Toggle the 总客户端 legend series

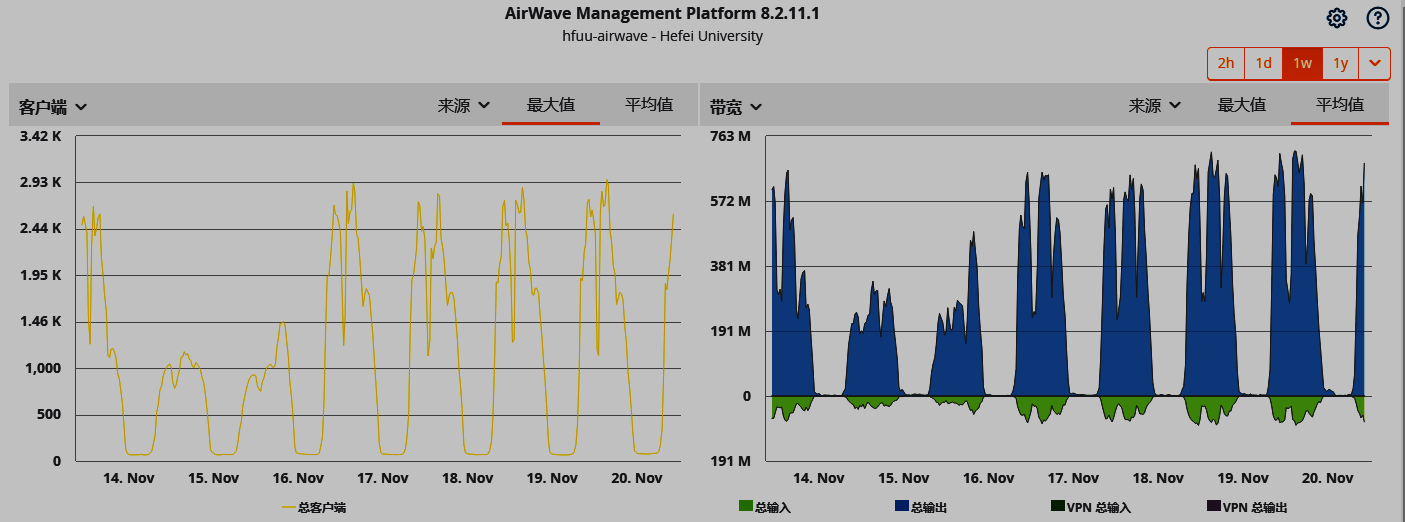pyautogui.click(x=314, y=508)
